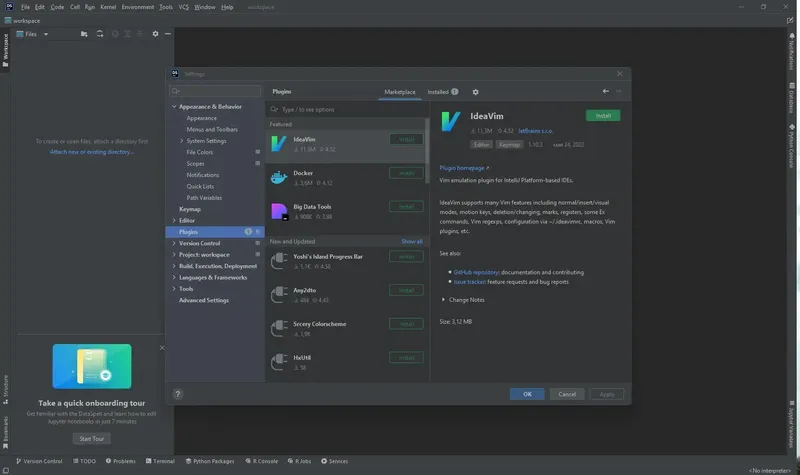
Task: Open the Code menu
Action: tap(57, 7)
